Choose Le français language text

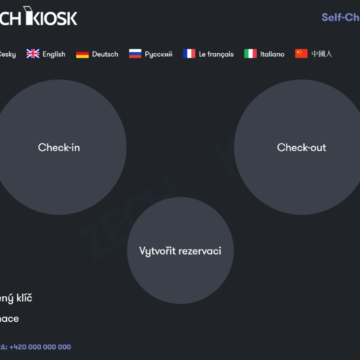pos(216,54)
